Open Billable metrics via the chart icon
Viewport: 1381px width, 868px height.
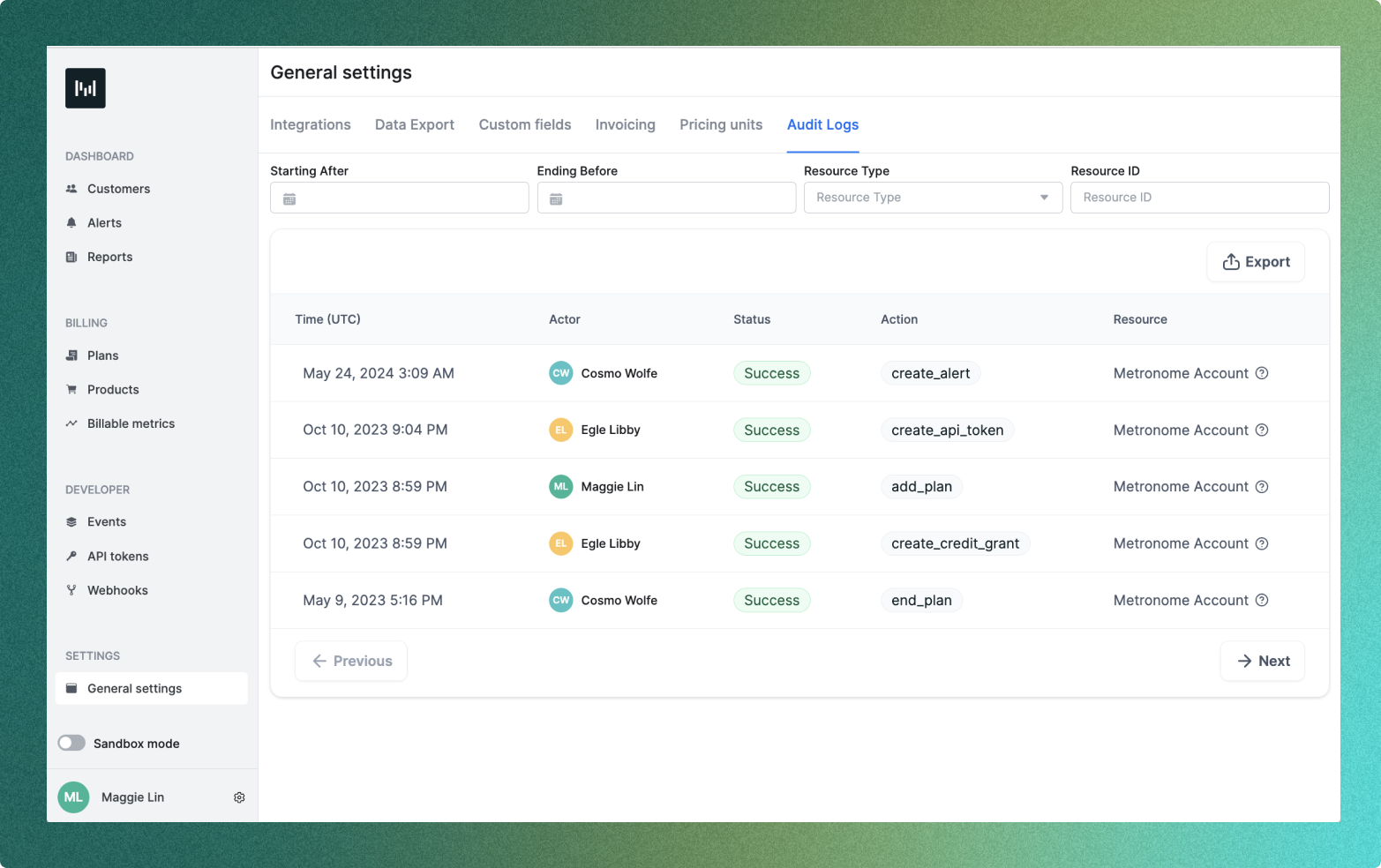click(x=71, y=423)
